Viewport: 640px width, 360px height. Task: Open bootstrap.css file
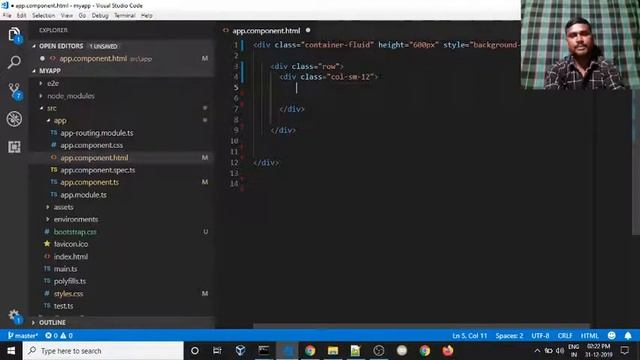[x=75, y=231]
